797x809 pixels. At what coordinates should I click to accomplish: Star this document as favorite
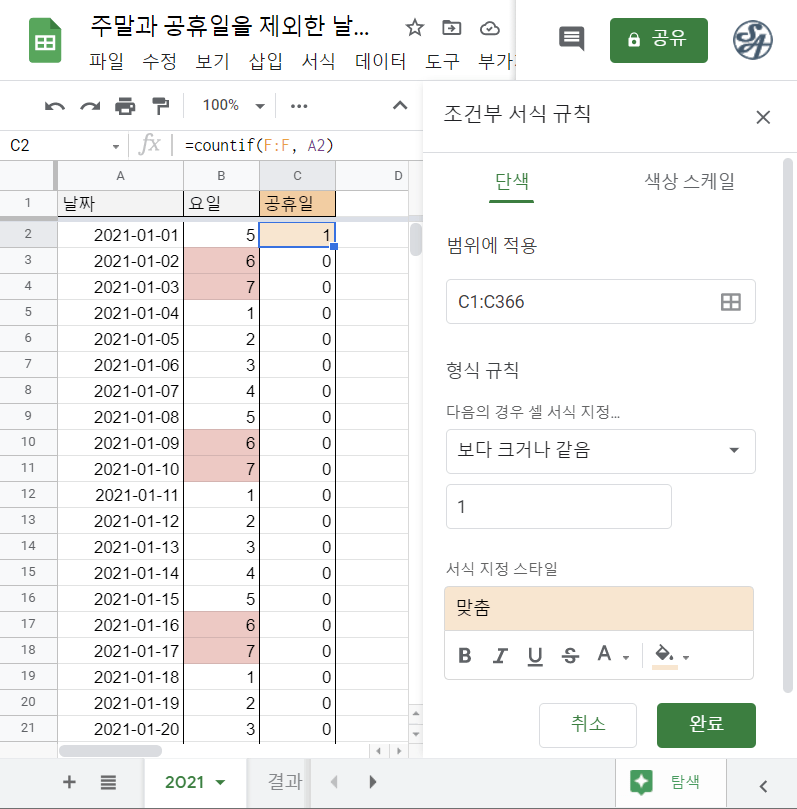[x=414, y=27]
